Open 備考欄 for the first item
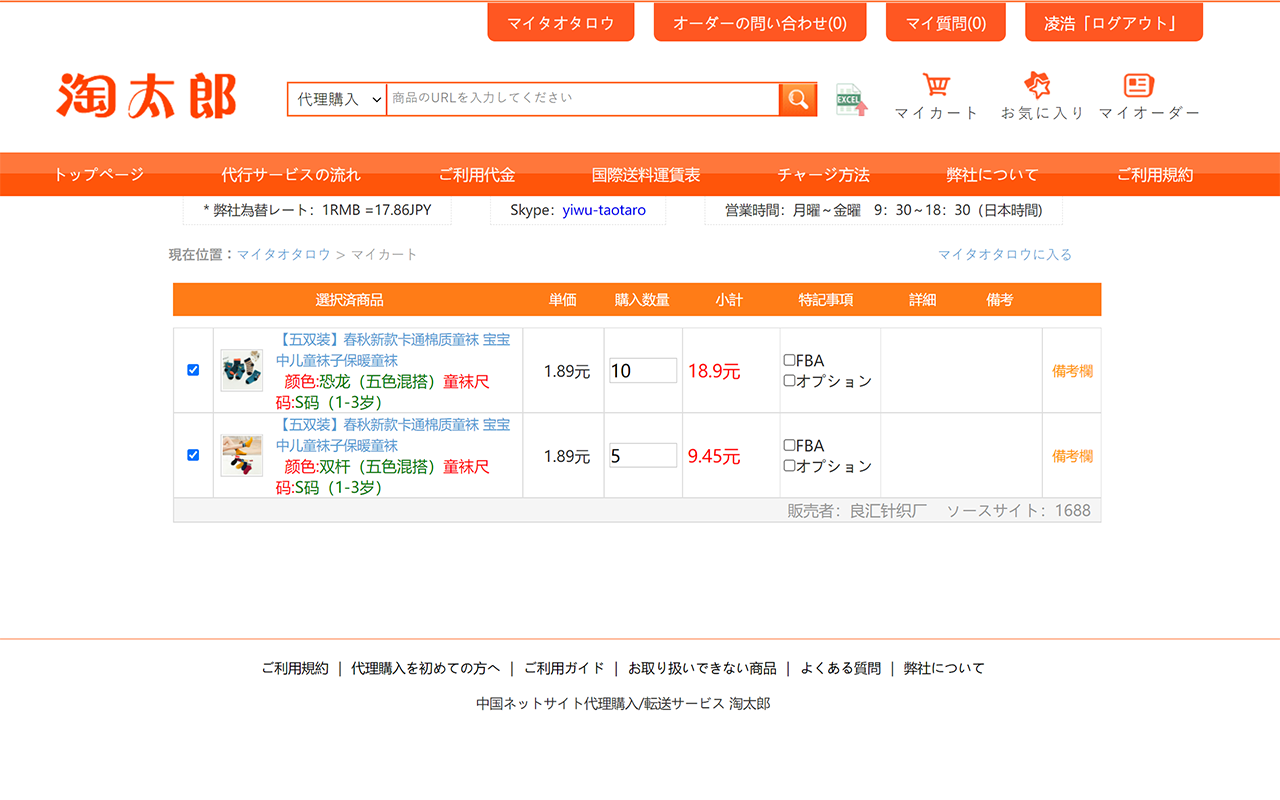This screenshot has height=800, width=1280. (1071, 370)
